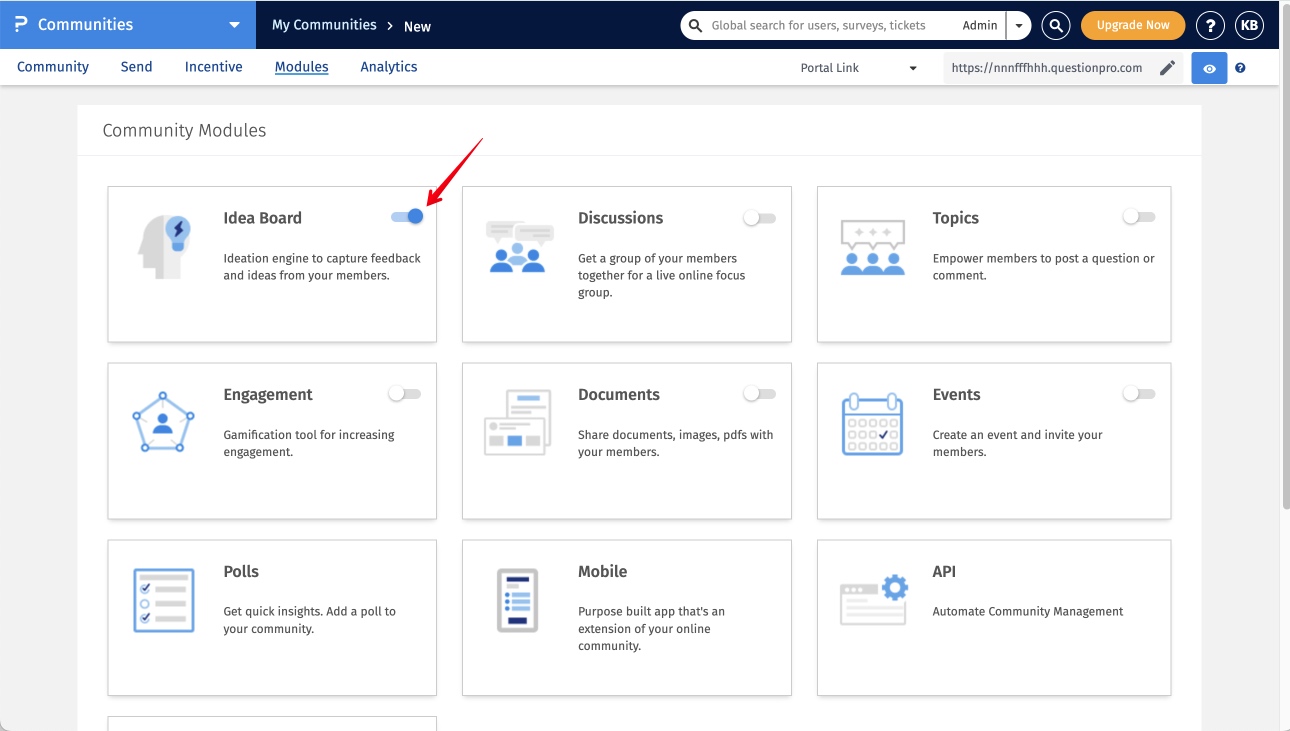The height and width of the screenshot is (731, 1290).
Task: Click the eye preview portal button
Action: click(1209, 68)
